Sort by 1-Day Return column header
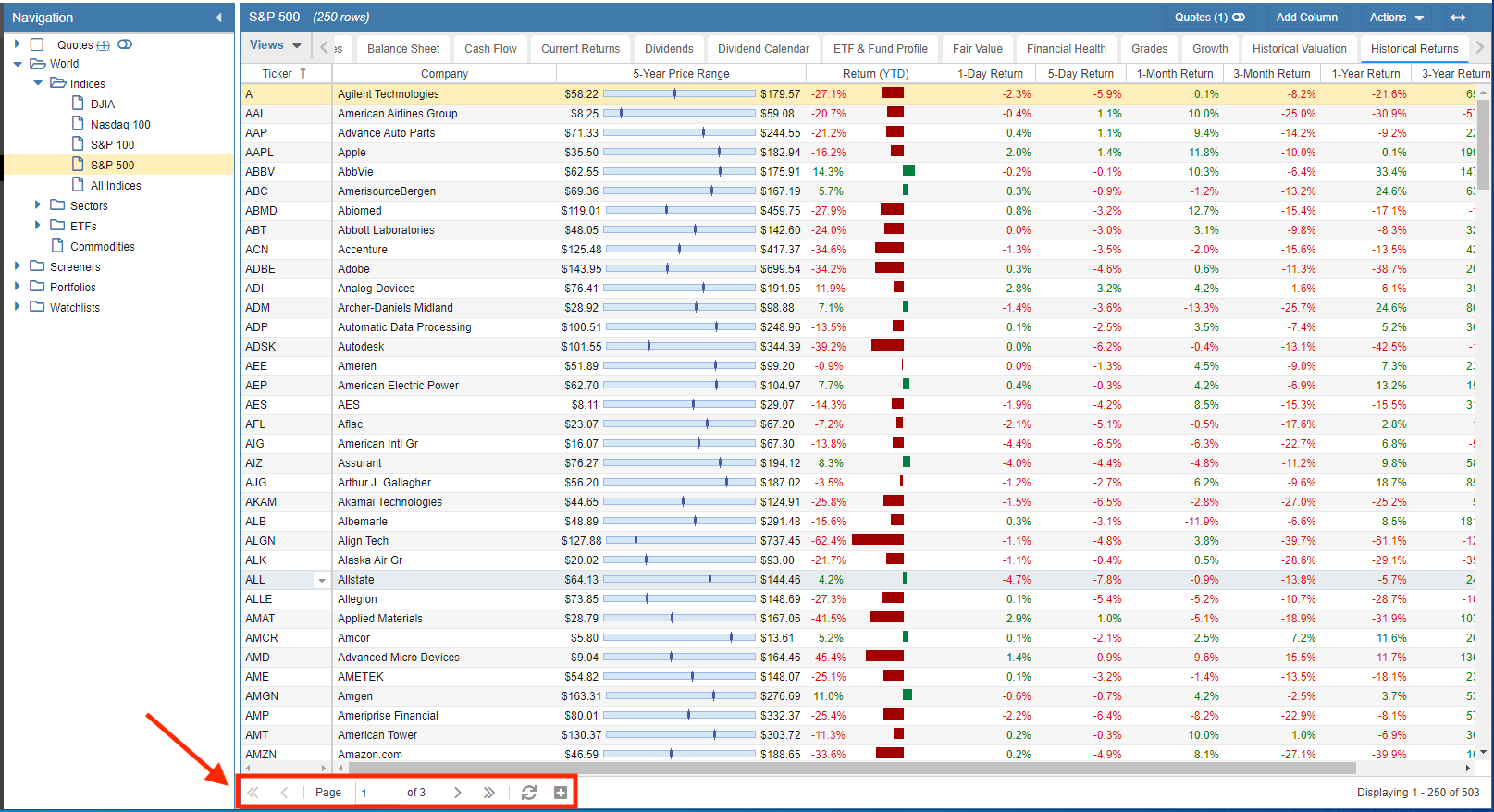Screen dimensions: 1494x812 coord(991,74)
